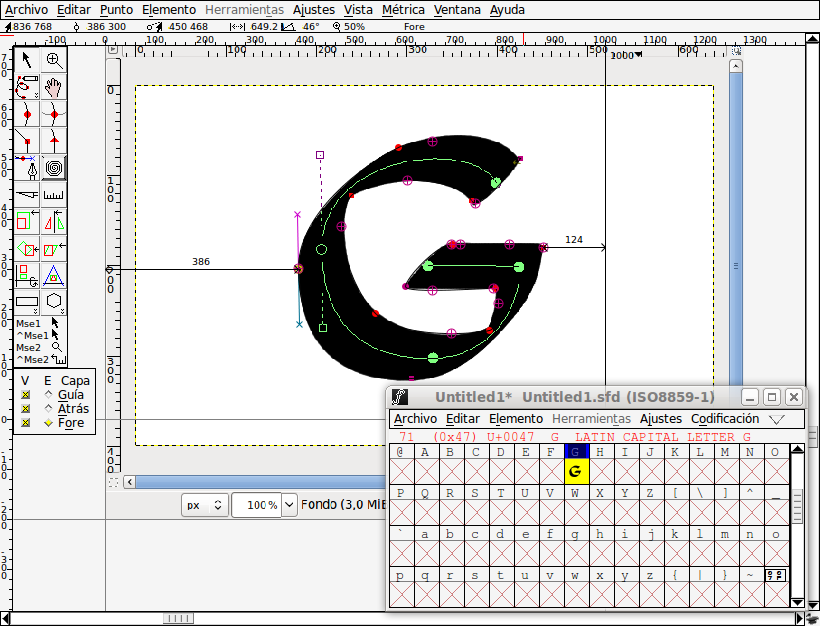The width and height of the screenshot is (820, 626).
Task: Select the Rotate tool
Action: click(27, 249)
